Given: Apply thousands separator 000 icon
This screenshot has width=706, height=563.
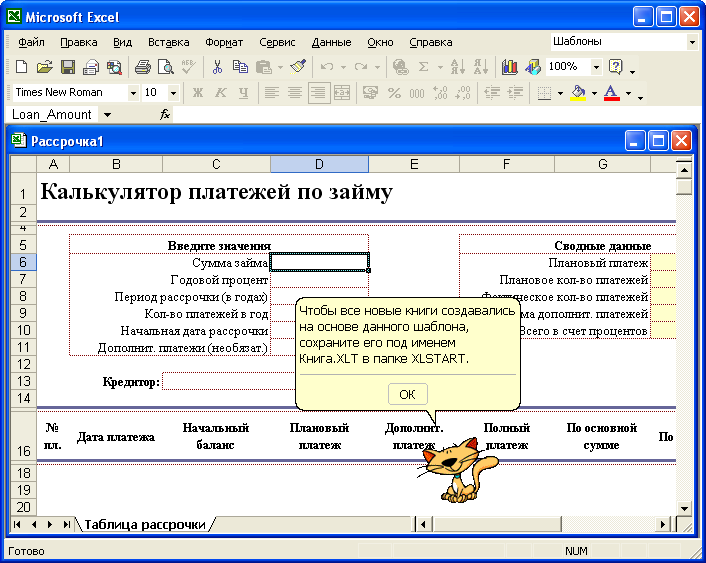Looking at the screenshot, I should [417, 93].
